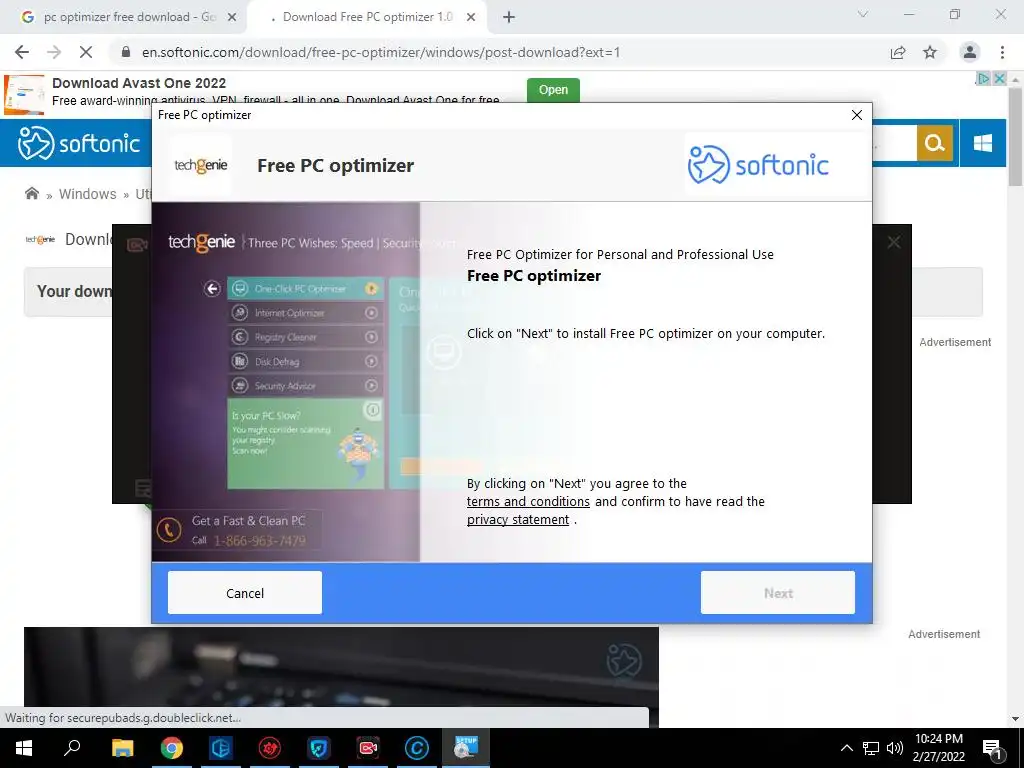Go back in browser history
This screenshot has width=1024, height=768.
[x=22, y=52]
